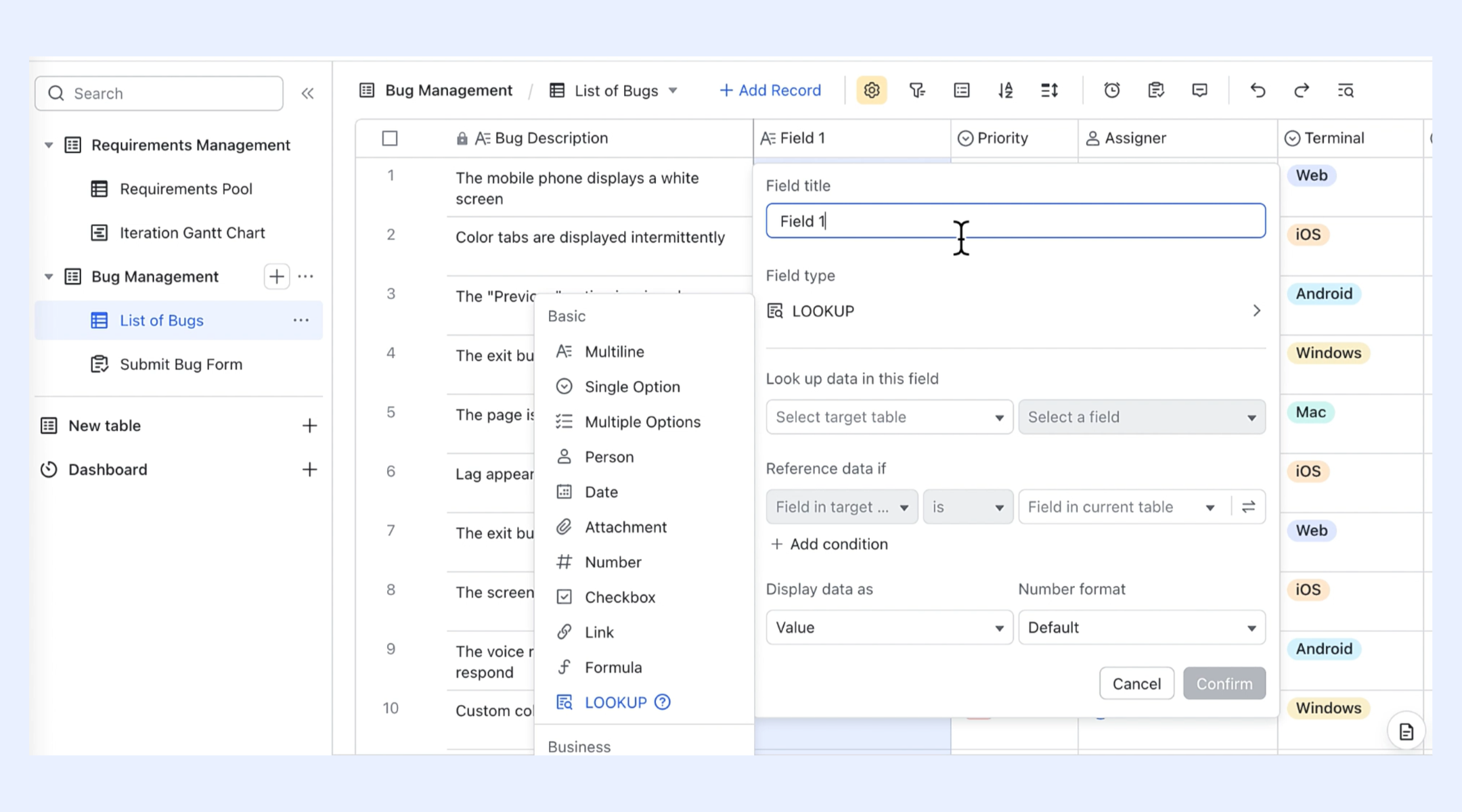
Task: Choose Multiline field type
Action: tap(644, 351)
